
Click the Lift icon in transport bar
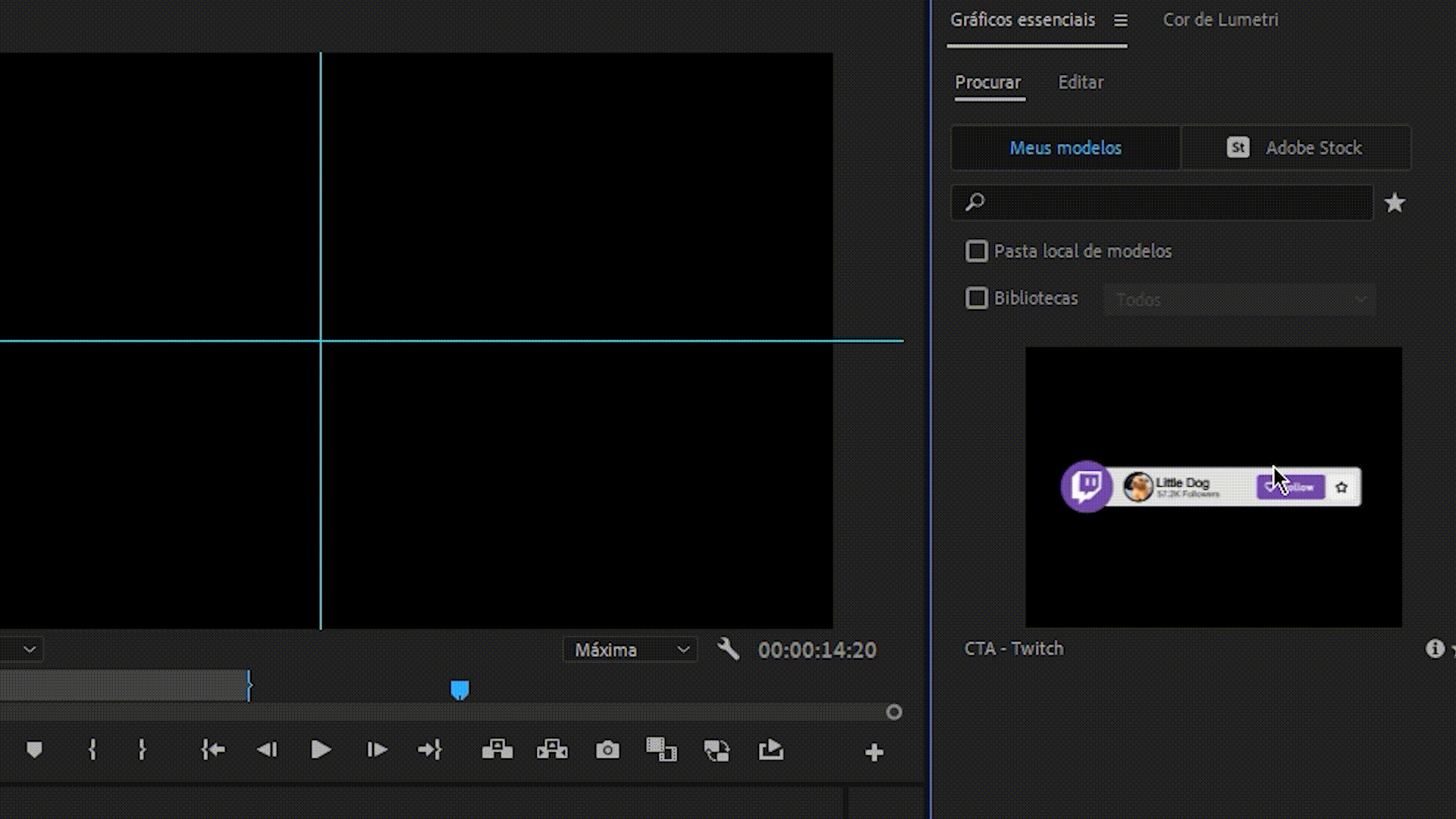tap(497, 750)
